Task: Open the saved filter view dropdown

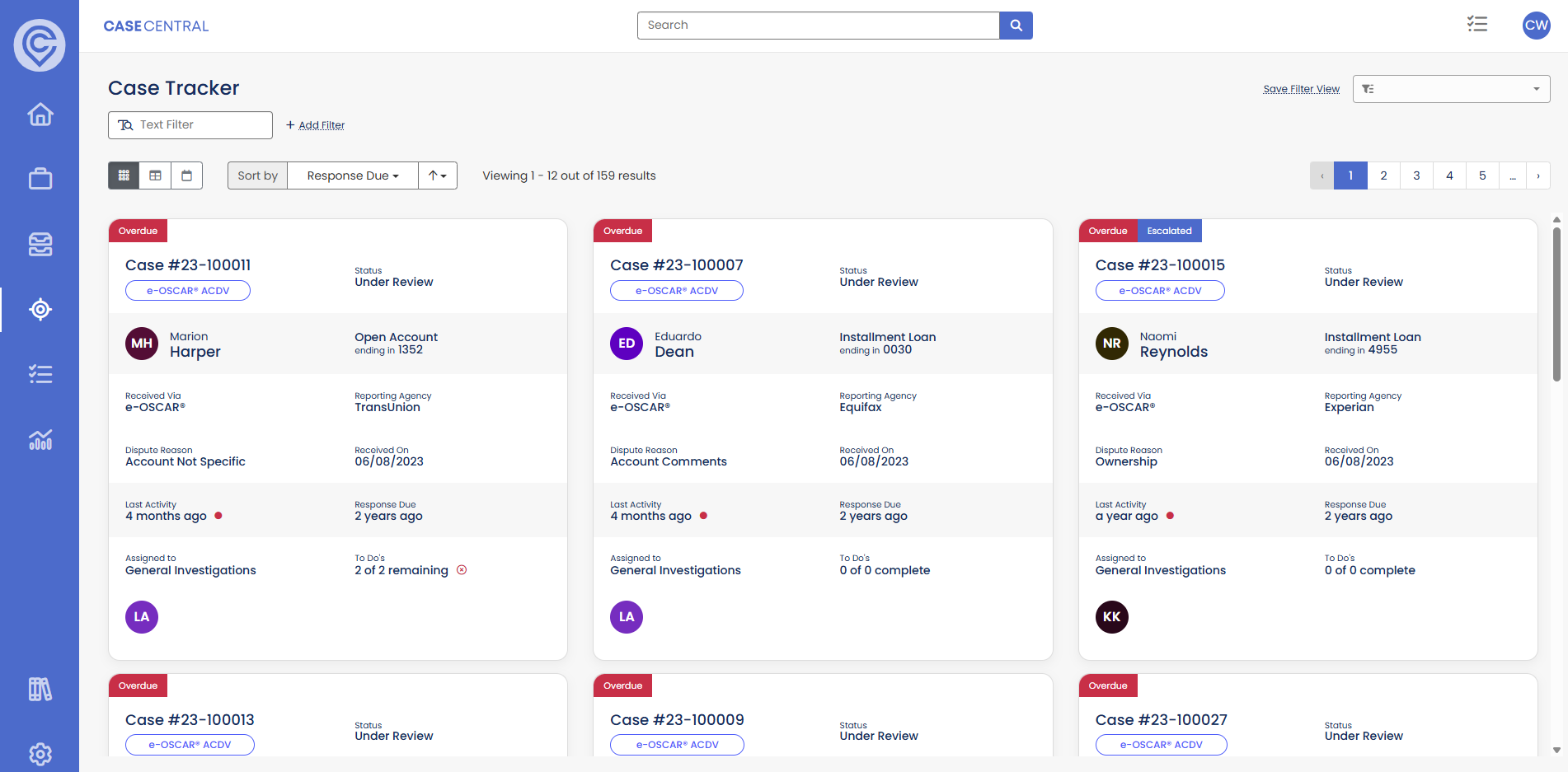Action: [x=1451, y=89]
